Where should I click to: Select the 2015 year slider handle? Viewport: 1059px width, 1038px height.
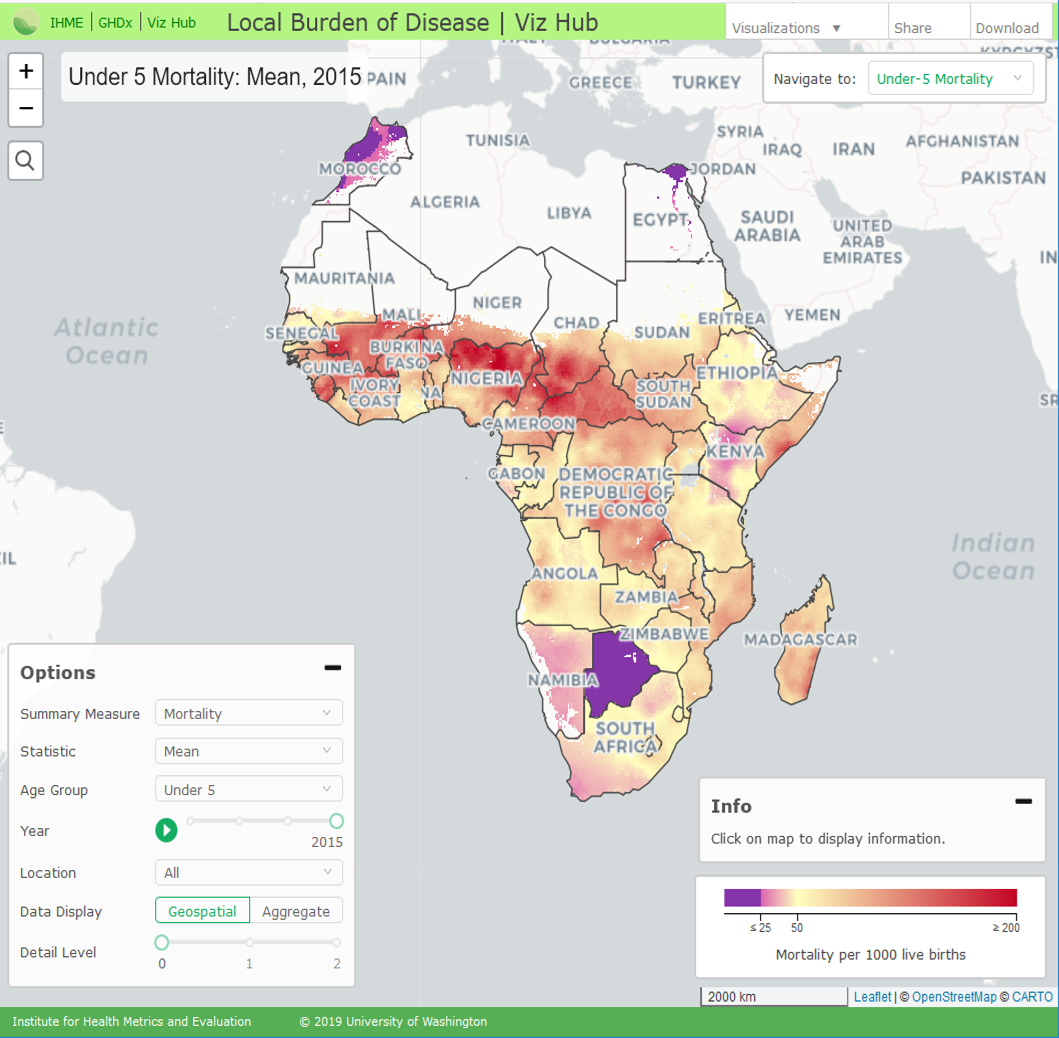(336, 821)
